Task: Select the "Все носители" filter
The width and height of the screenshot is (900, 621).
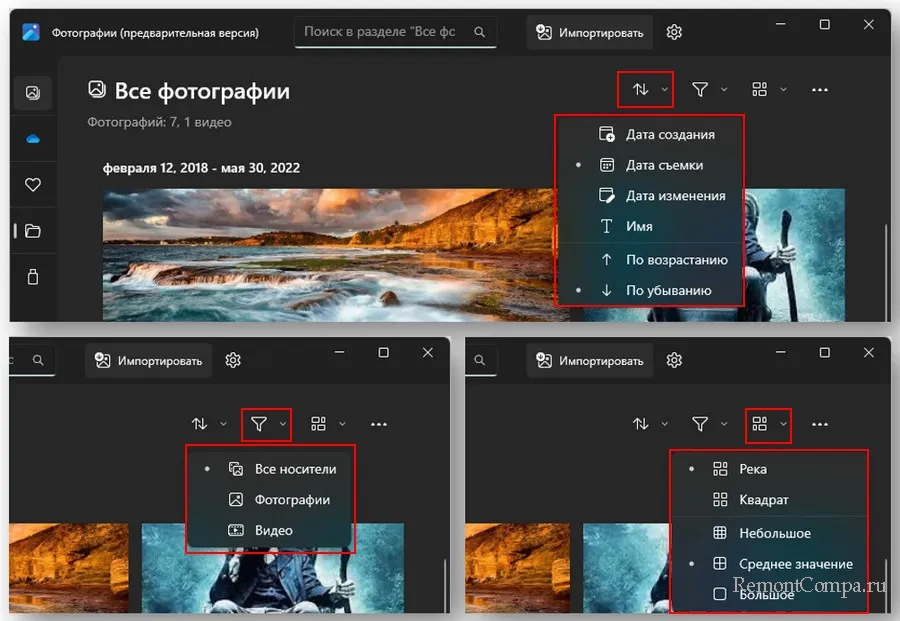Action: (270, 469)
